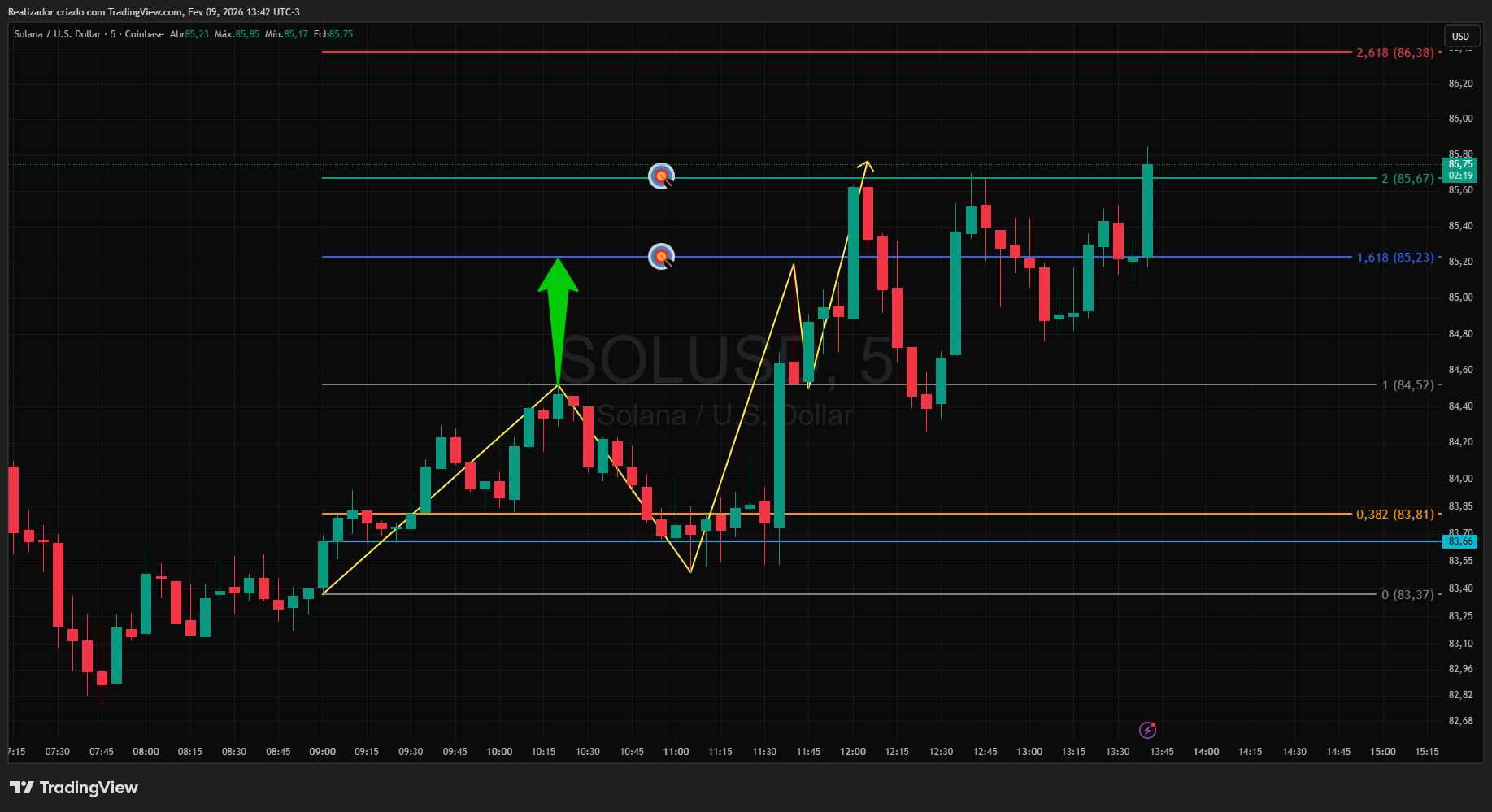Click the 15:15 time axis label

(x=1427, y=752)
